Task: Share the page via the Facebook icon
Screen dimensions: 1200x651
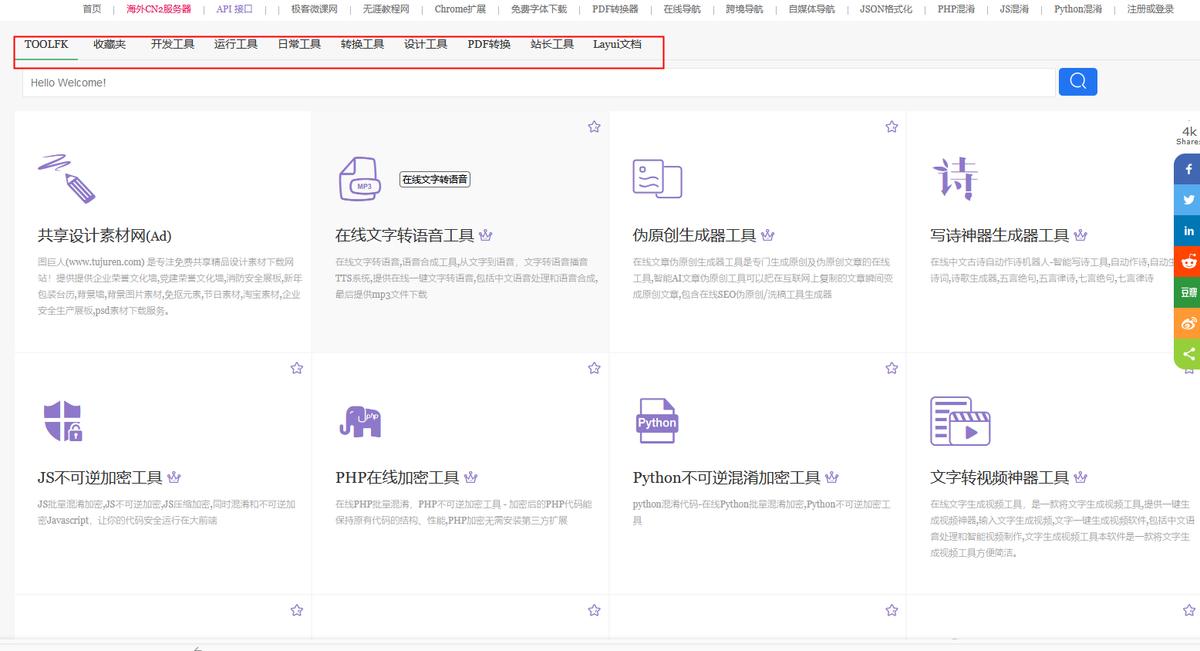Action: (1187, 168)
